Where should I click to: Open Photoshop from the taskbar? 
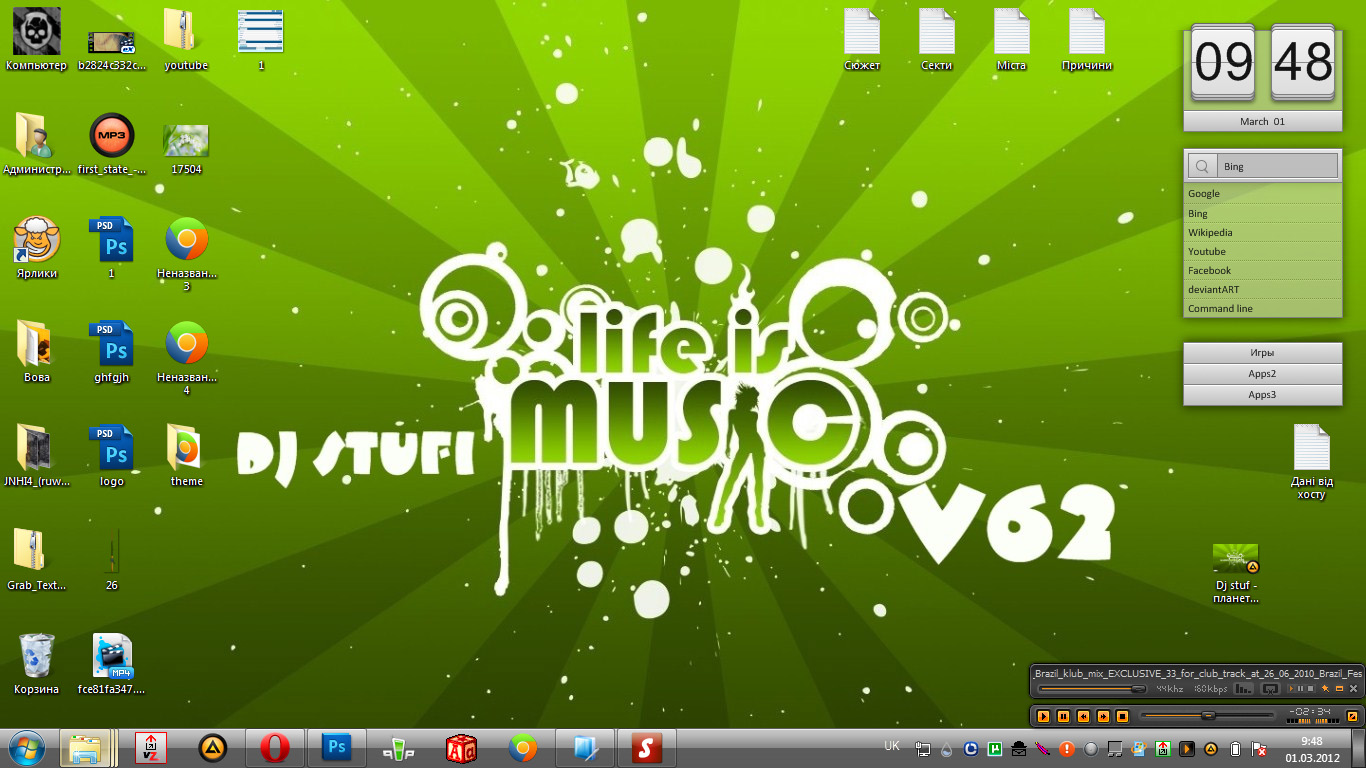pyautogui.click(x=337, y=747)
